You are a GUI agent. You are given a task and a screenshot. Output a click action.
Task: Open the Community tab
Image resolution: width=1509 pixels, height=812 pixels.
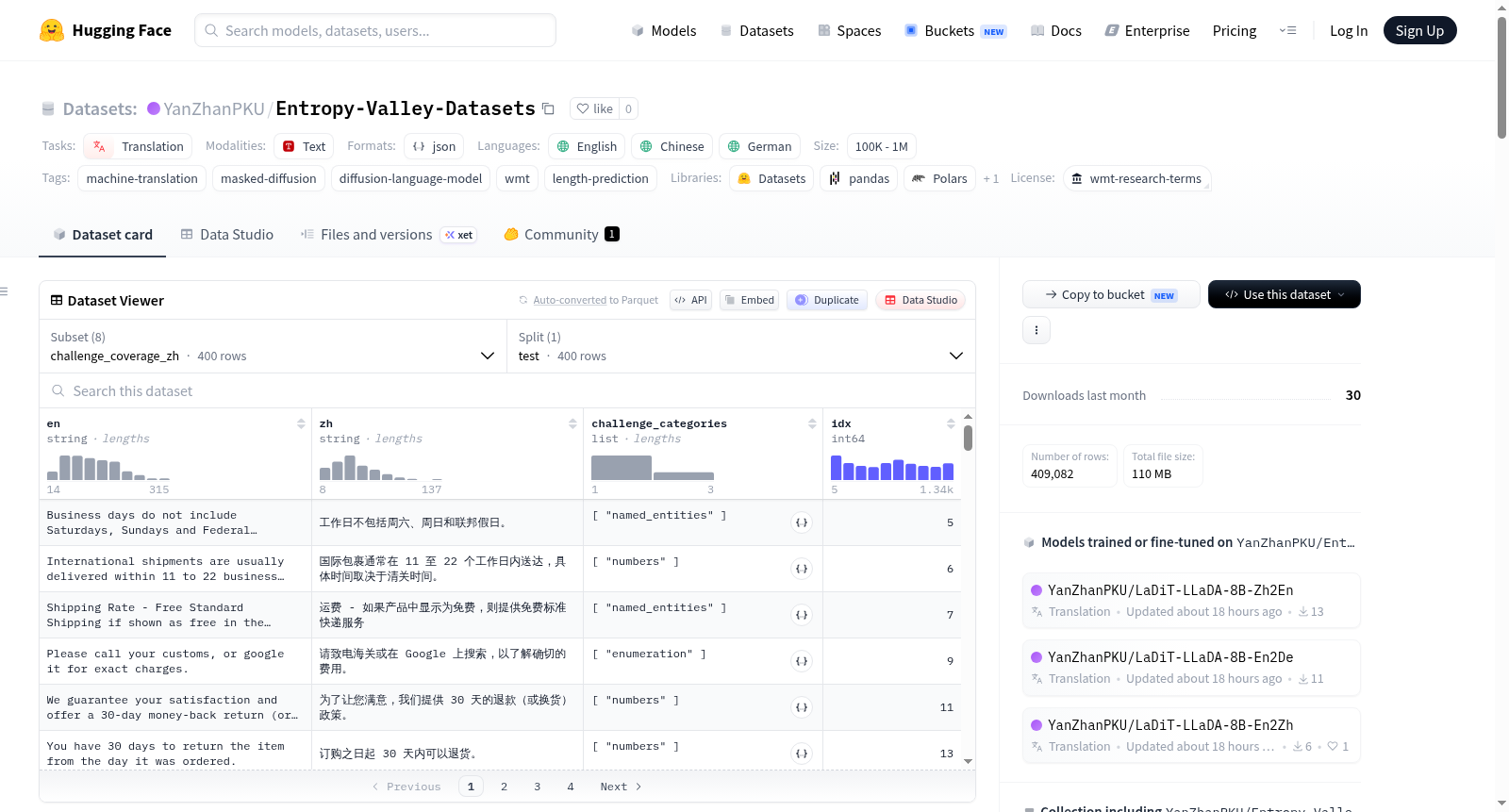click(x=561, y=235)
